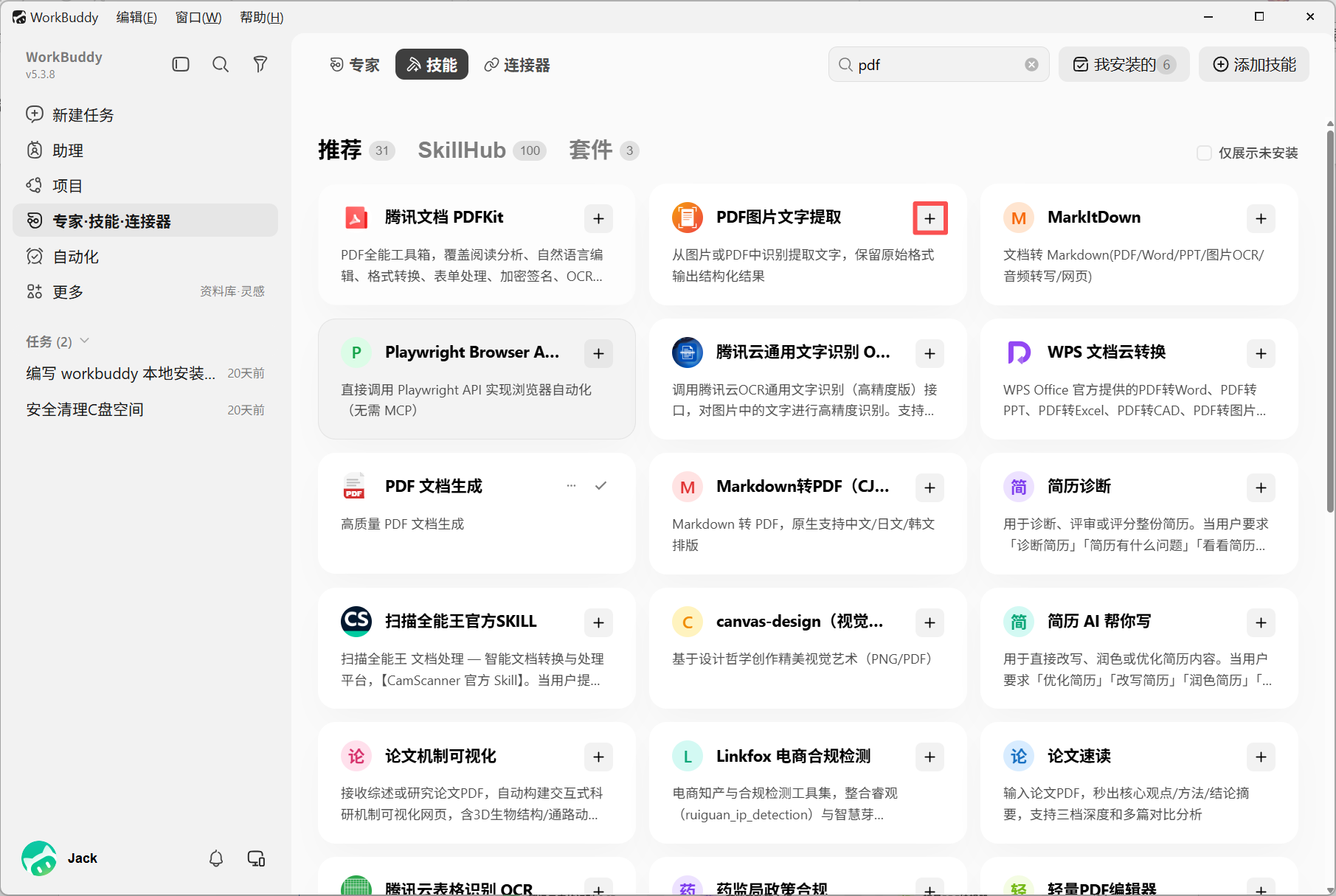
Task: Open 项目 in the sidebar
Action: [x=145, y=186]
